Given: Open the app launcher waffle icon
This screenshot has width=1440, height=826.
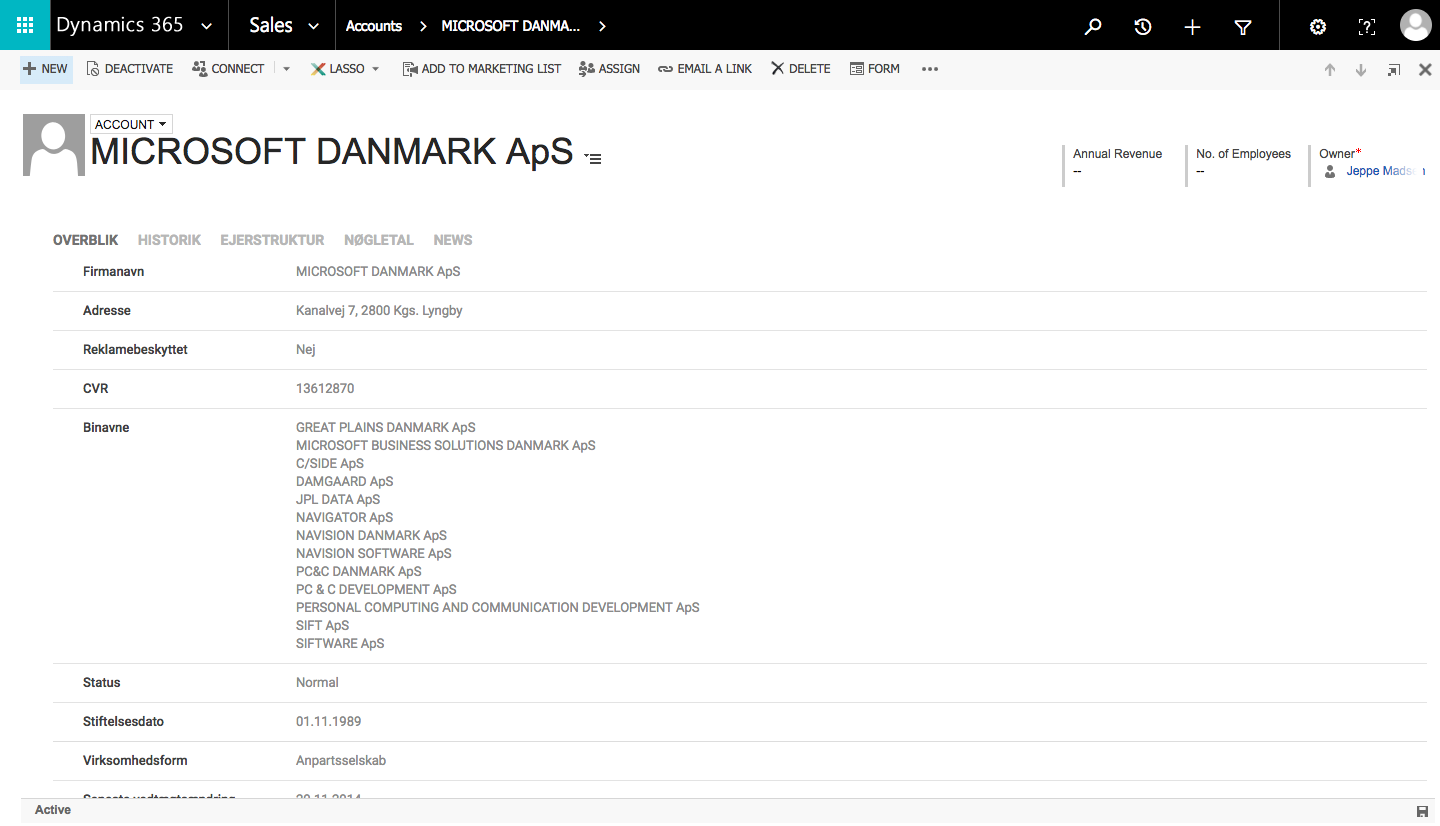Looking at the screenshot, I should 25,25.
